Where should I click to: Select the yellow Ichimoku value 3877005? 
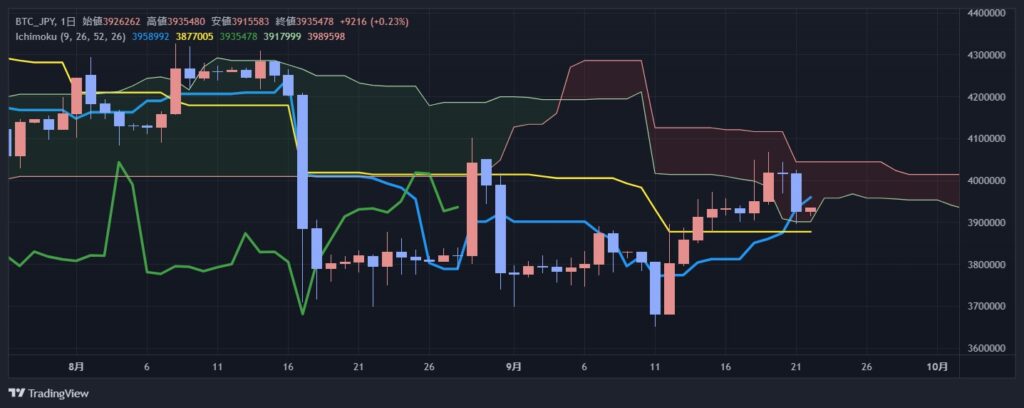(x=193, y=36)
